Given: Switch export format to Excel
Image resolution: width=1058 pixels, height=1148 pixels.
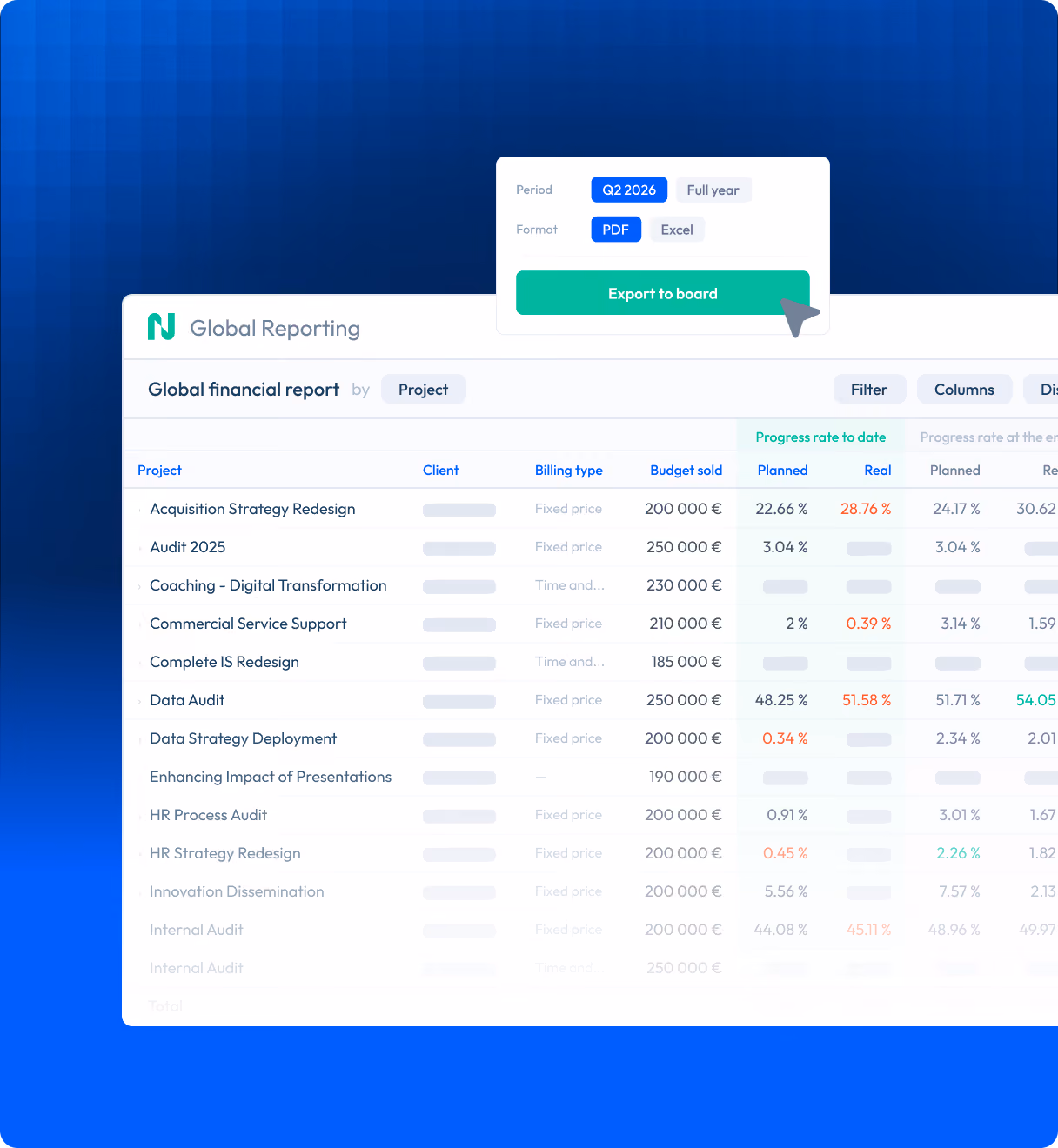Looking at the screenshot, I should point(677,230).
